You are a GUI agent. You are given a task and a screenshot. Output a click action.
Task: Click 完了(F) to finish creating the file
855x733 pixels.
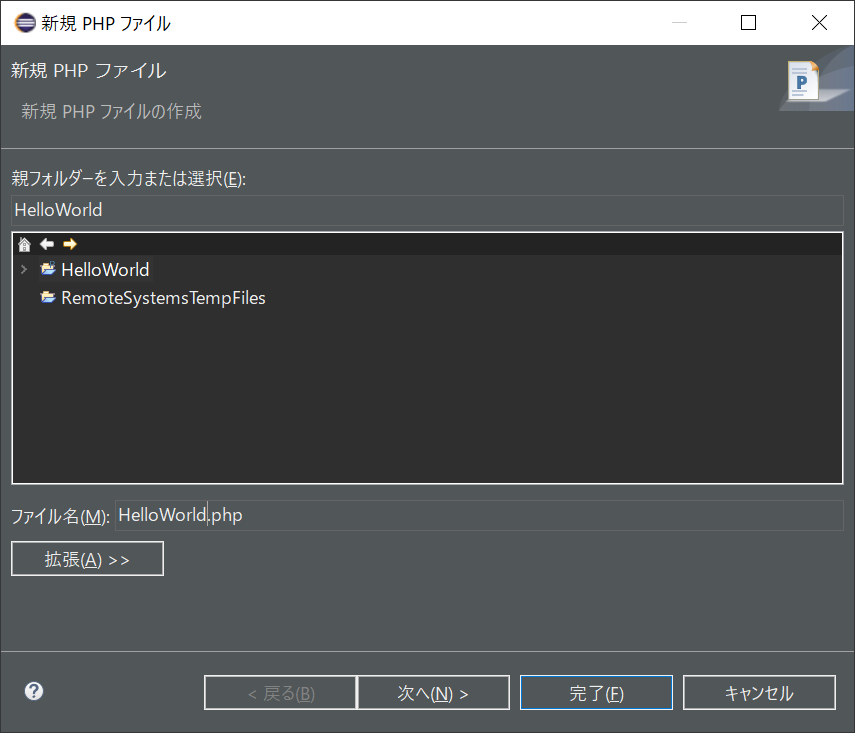click(596, 692)
